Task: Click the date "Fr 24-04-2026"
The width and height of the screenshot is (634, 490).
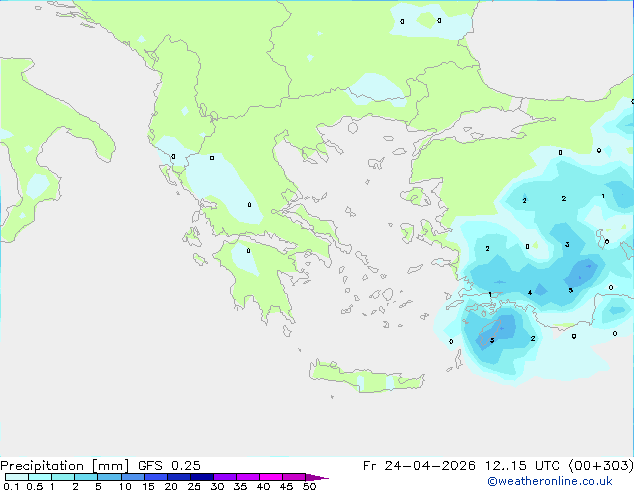Action: click(x=419, y=466)
